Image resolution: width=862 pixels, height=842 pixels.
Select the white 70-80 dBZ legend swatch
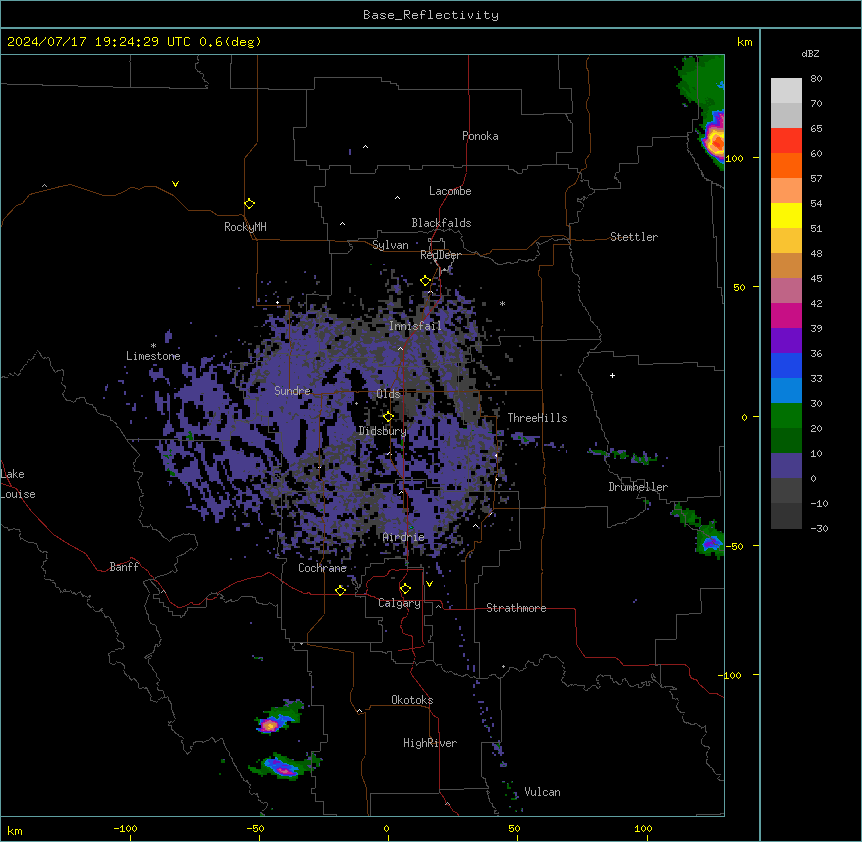786,91
